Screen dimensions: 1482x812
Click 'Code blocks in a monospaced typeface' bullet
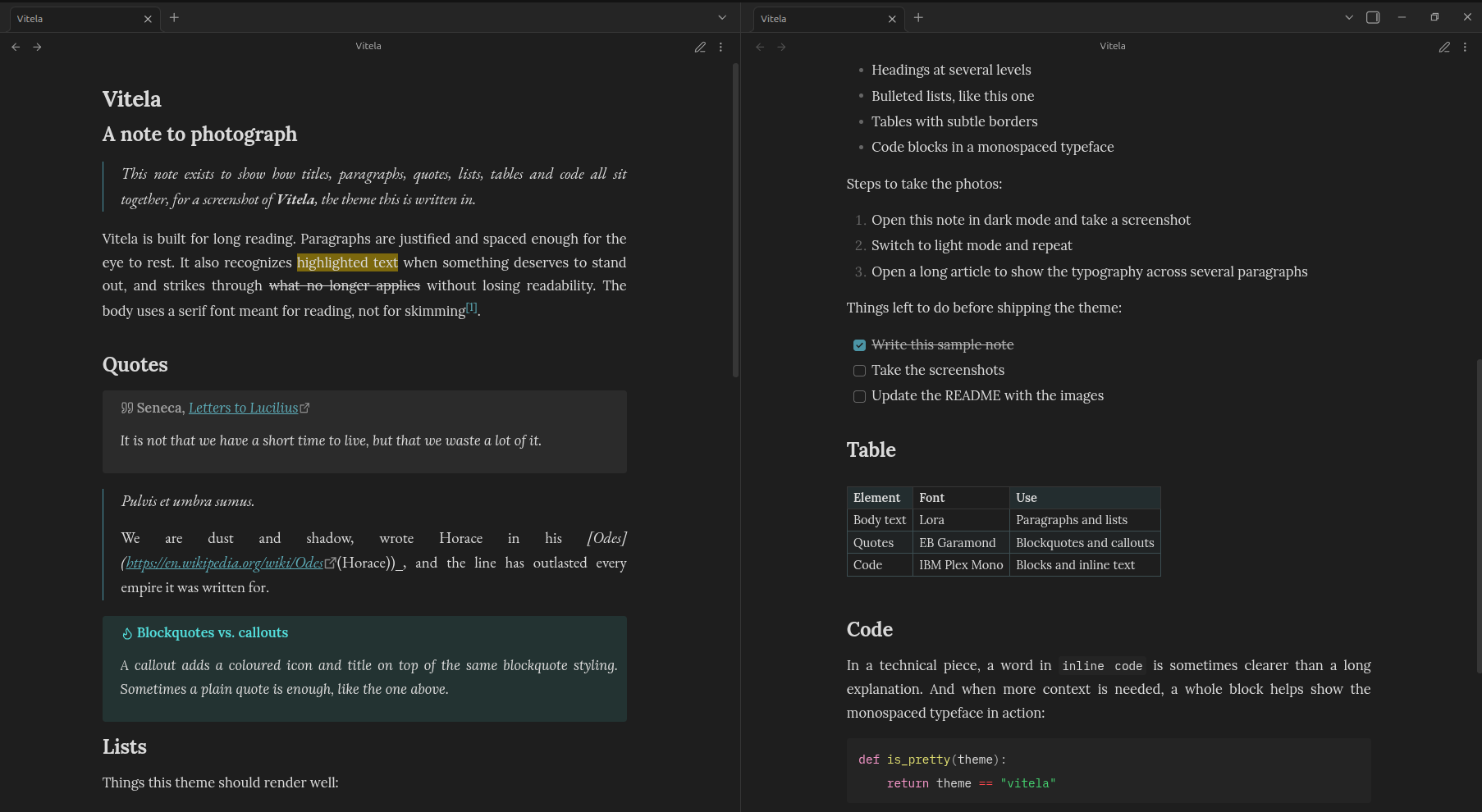coord(993,147)
